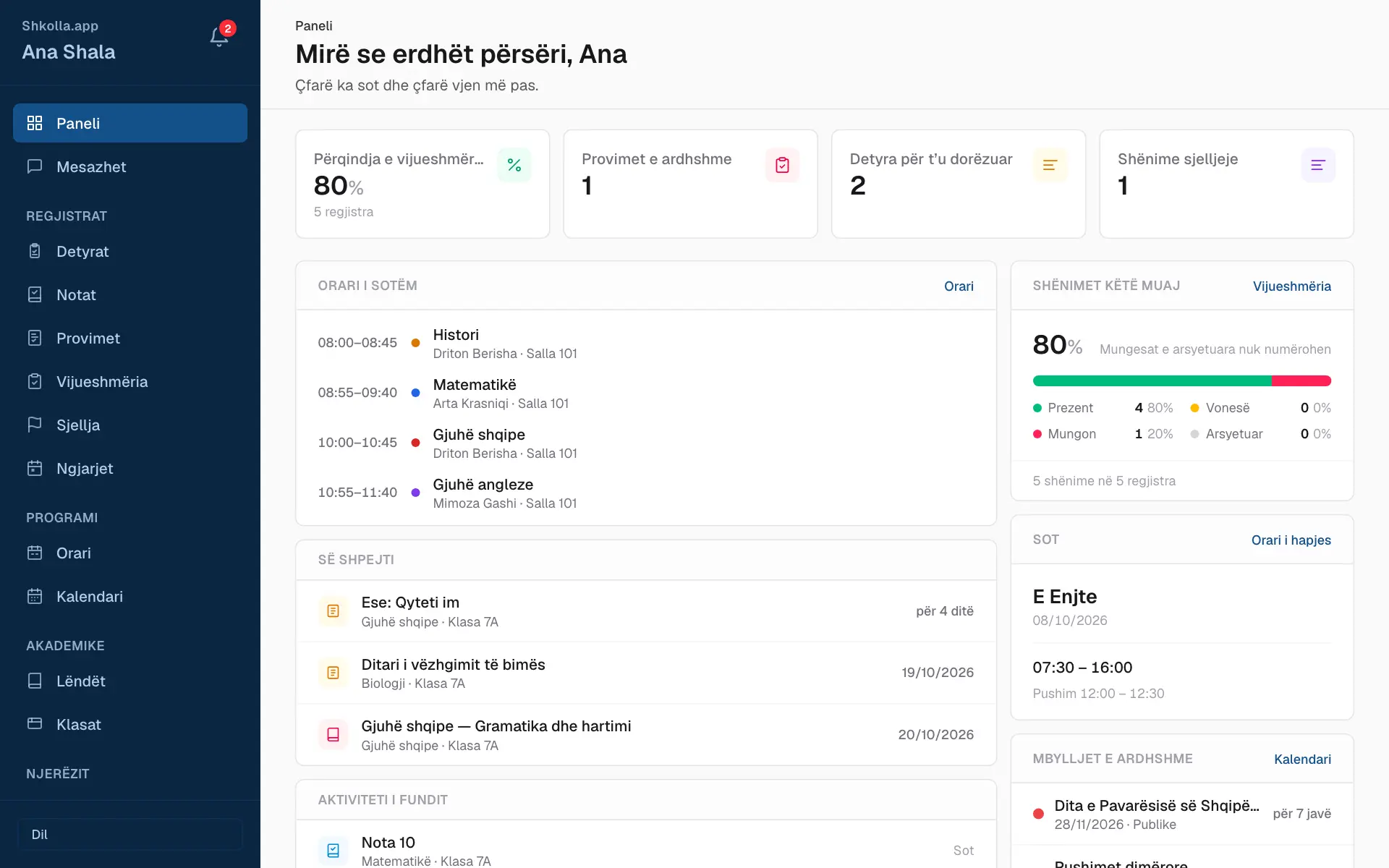The width and height of the screenshot is (1389, 868).
Task: Click the Lëndët book icon
Action: click(x=35, y=681)
